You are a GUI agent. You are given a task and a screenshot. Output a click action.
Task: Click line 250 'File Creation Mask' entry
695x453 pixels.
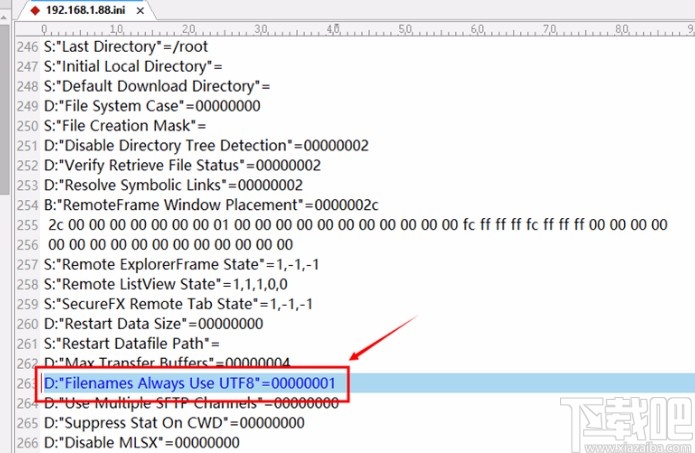(x=125, y=126)
